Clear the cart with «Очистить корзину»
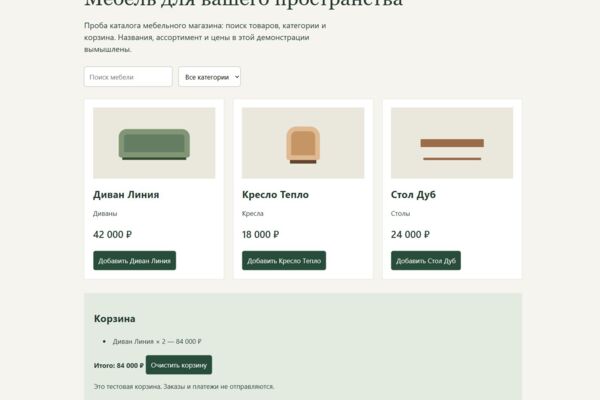Screen dimensions: 600x400 (x=179, y=365)
